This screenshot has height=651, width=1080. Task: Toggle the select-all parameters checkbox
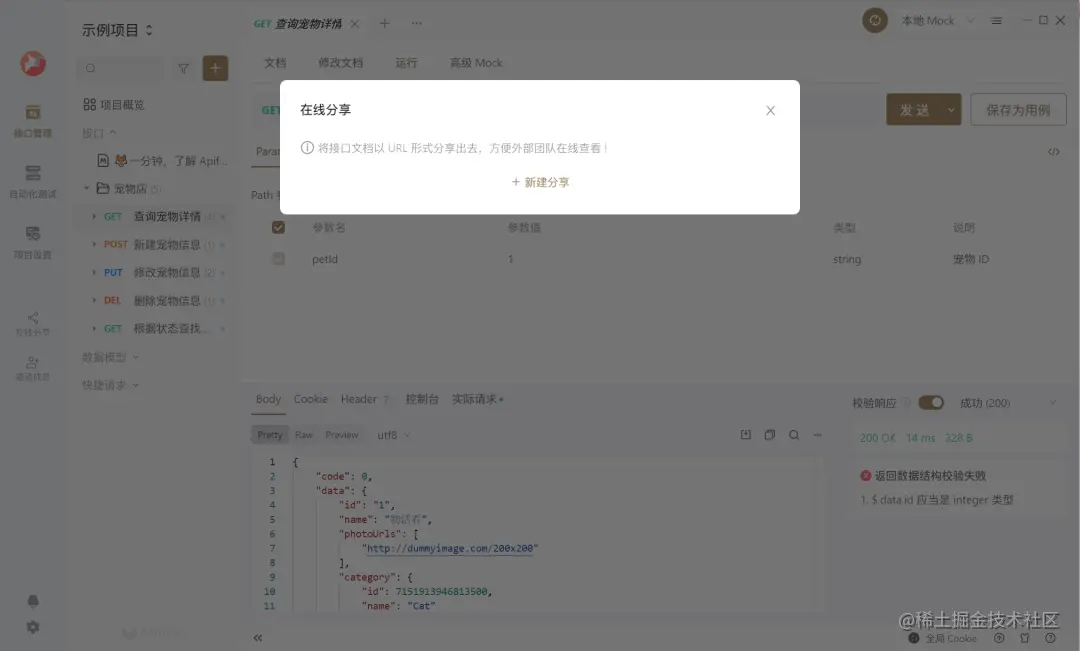pyautogui.click(x=278, y=227)
